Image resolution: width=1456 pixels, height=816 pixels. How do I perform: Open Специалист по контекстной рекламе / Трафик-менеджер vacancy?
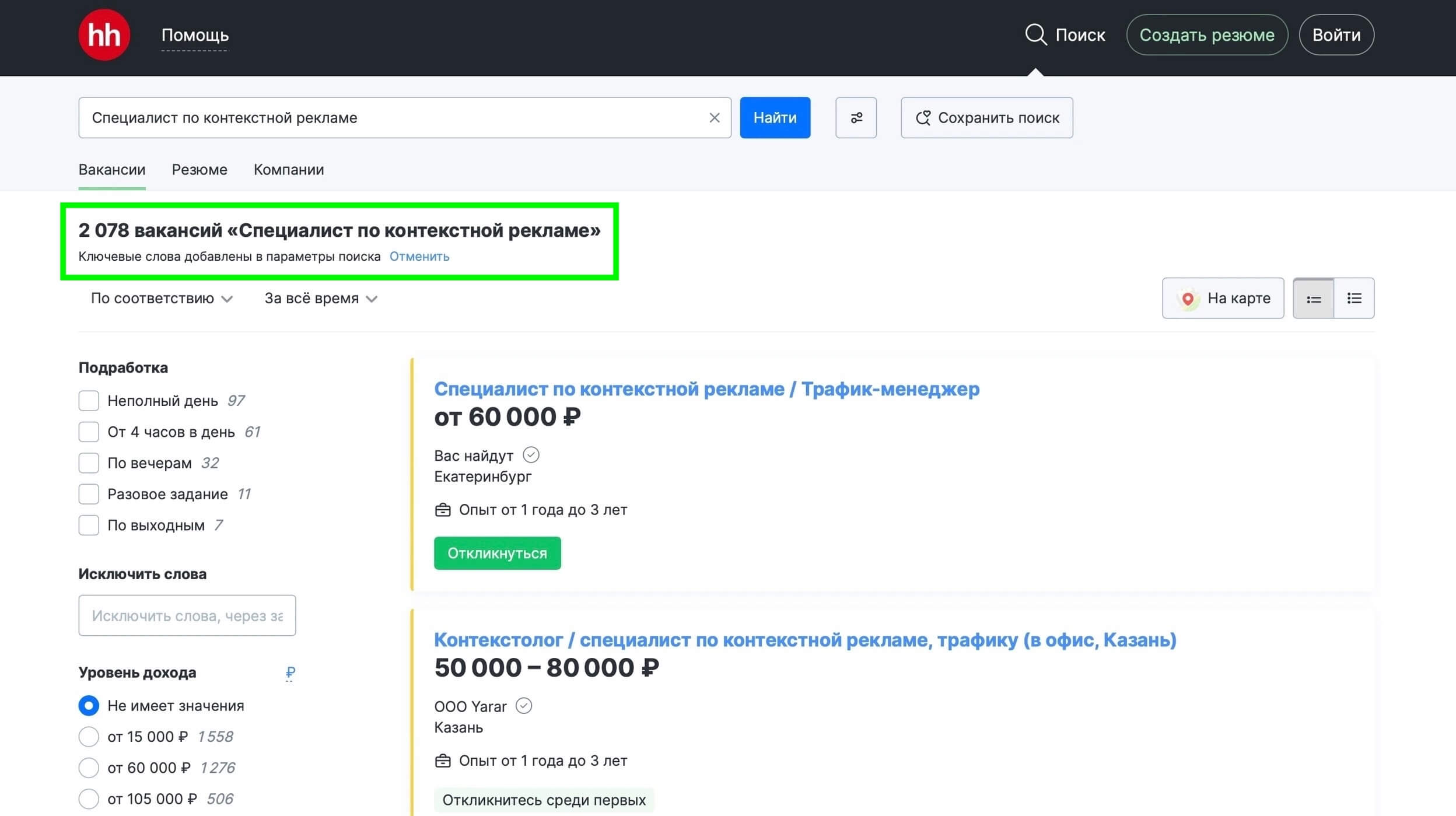[x=706, y=389]
